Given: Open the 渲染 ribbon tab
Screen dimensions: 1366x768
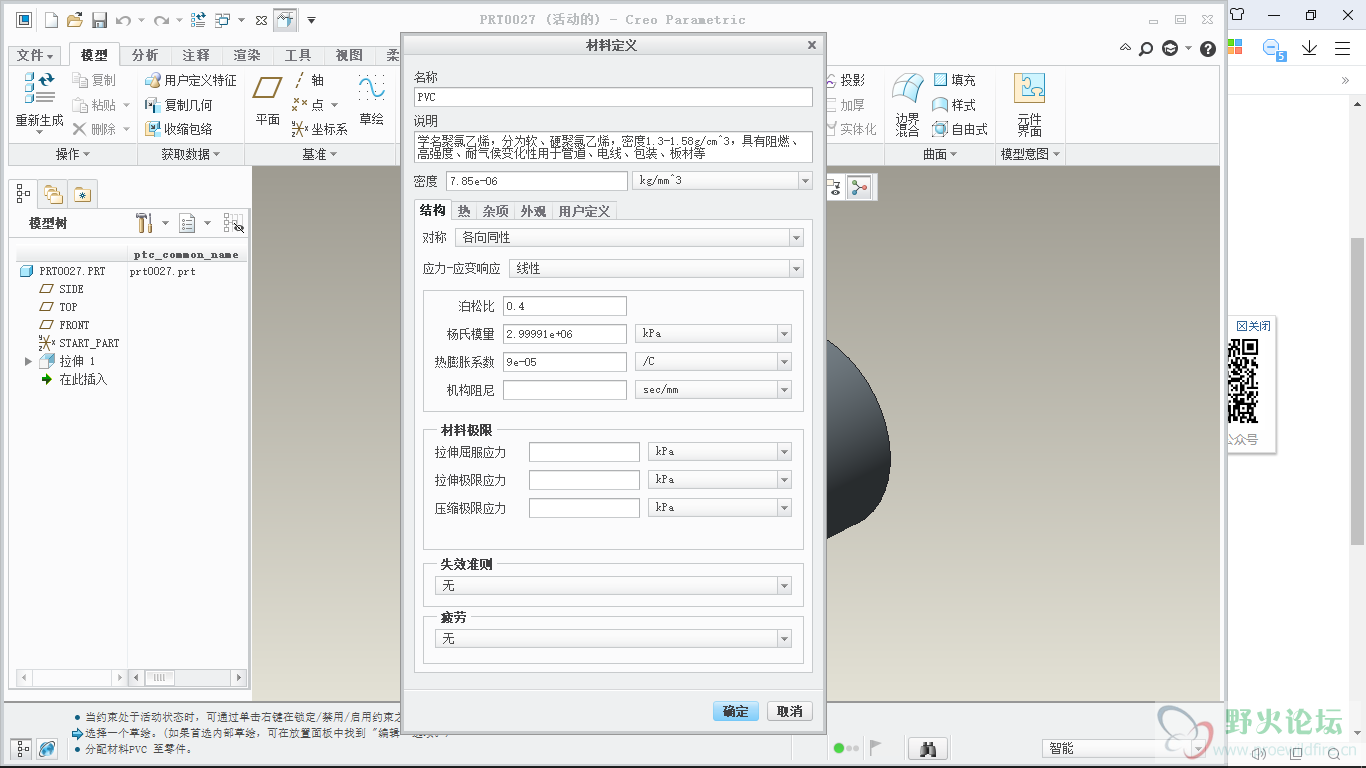Looking at the screenshot, I should [247, 55].
